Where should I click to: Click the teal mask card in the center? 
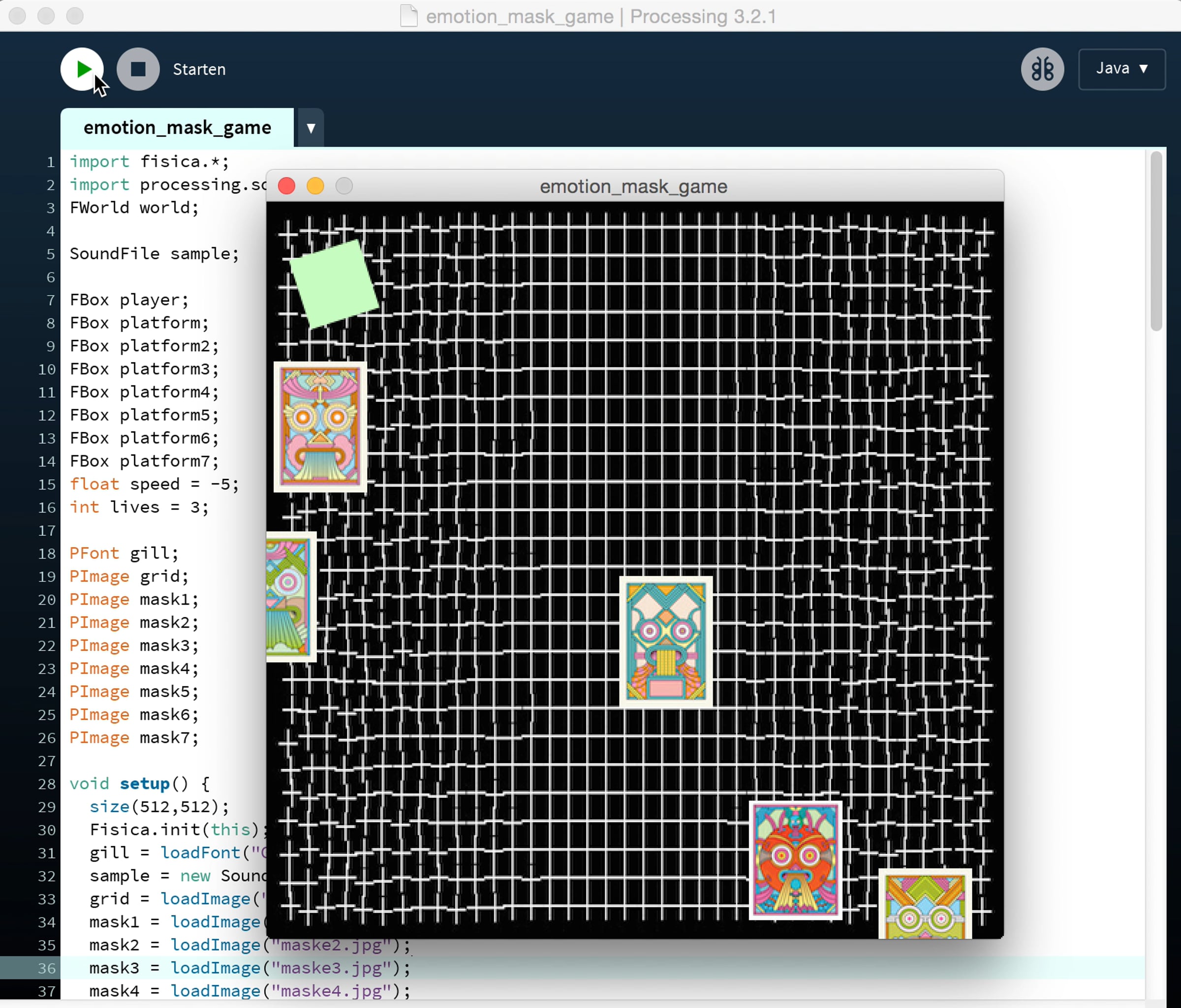(666, 641)
